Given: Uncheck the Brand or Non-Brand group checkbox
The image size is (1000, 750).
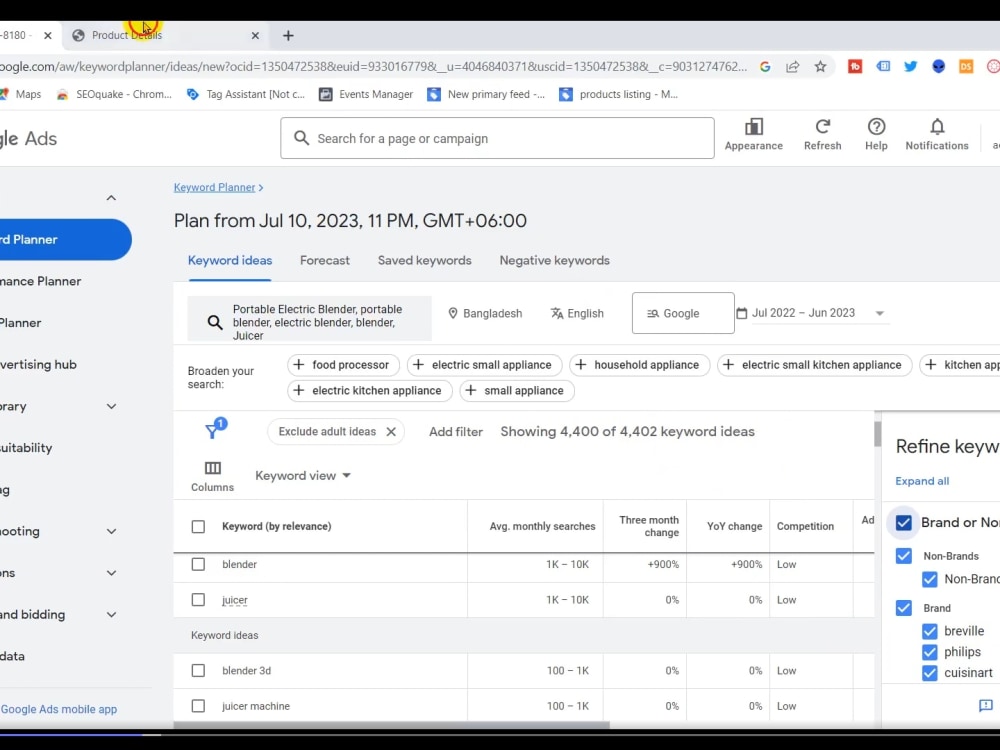Looking at the screenshot, I should (903, 522).
